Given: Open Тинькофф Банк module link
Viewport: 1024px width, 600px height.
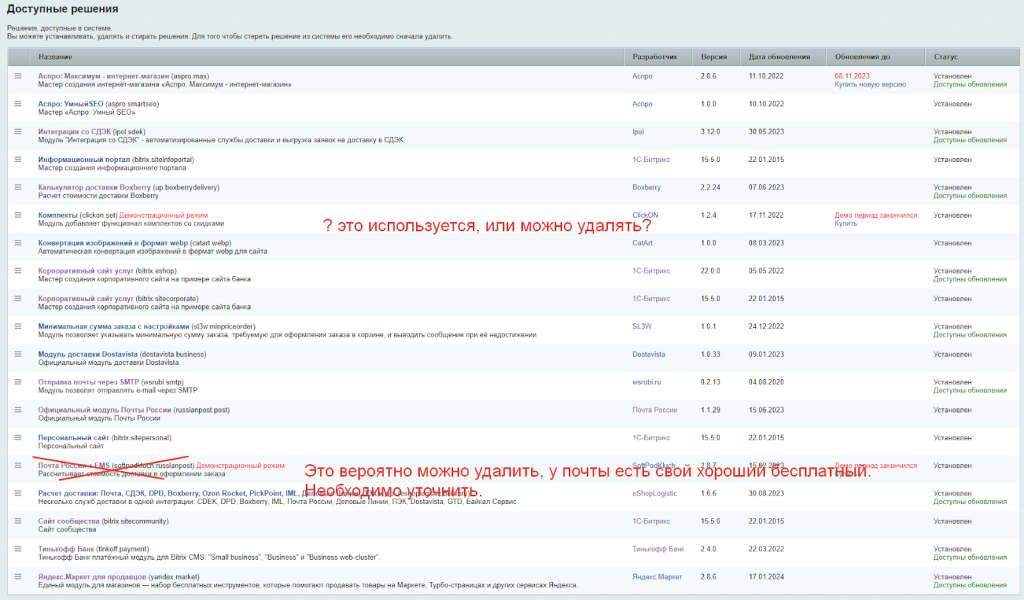Looking at the screenshot, I should coord(66,549).
